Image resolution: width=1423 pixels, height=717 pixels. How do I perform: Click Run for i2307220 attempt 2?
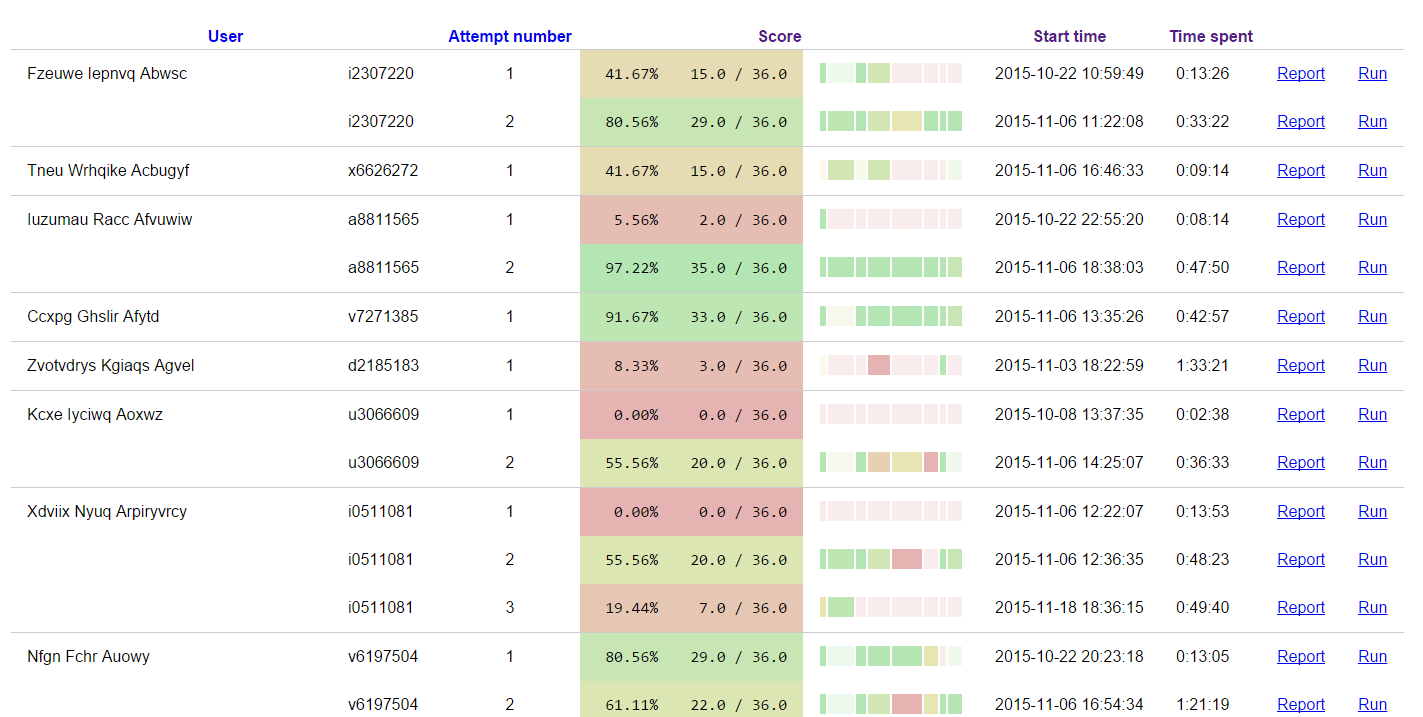click(x=1372, y=122)
